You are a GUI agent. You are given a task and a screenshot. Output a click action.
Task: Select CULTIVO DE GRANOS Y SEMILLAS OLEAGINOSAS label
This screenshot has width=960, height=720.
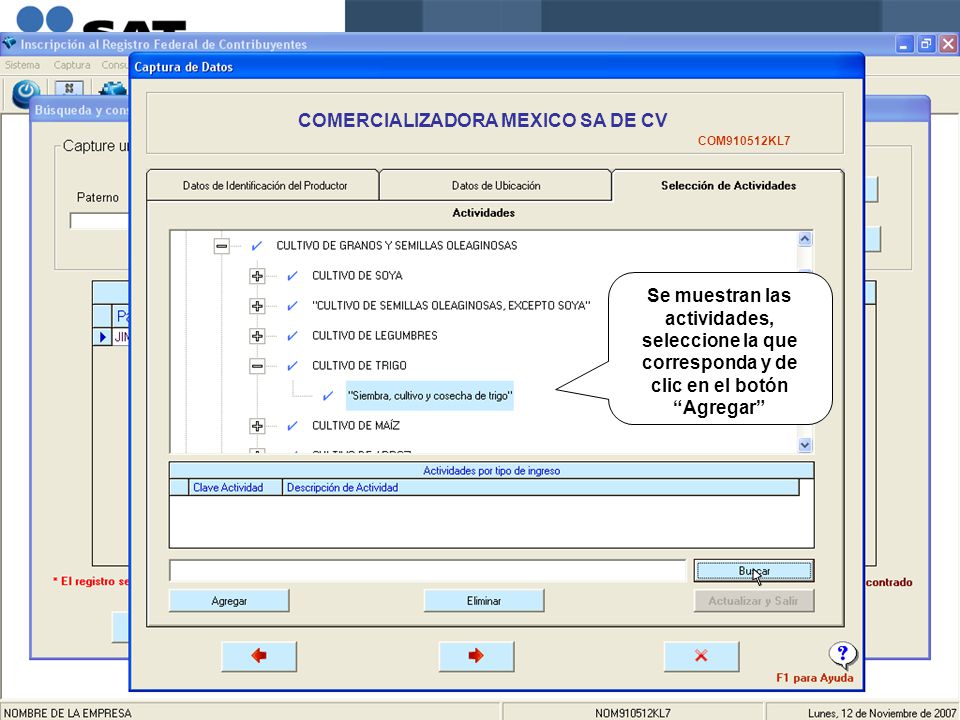click(397, 246)
